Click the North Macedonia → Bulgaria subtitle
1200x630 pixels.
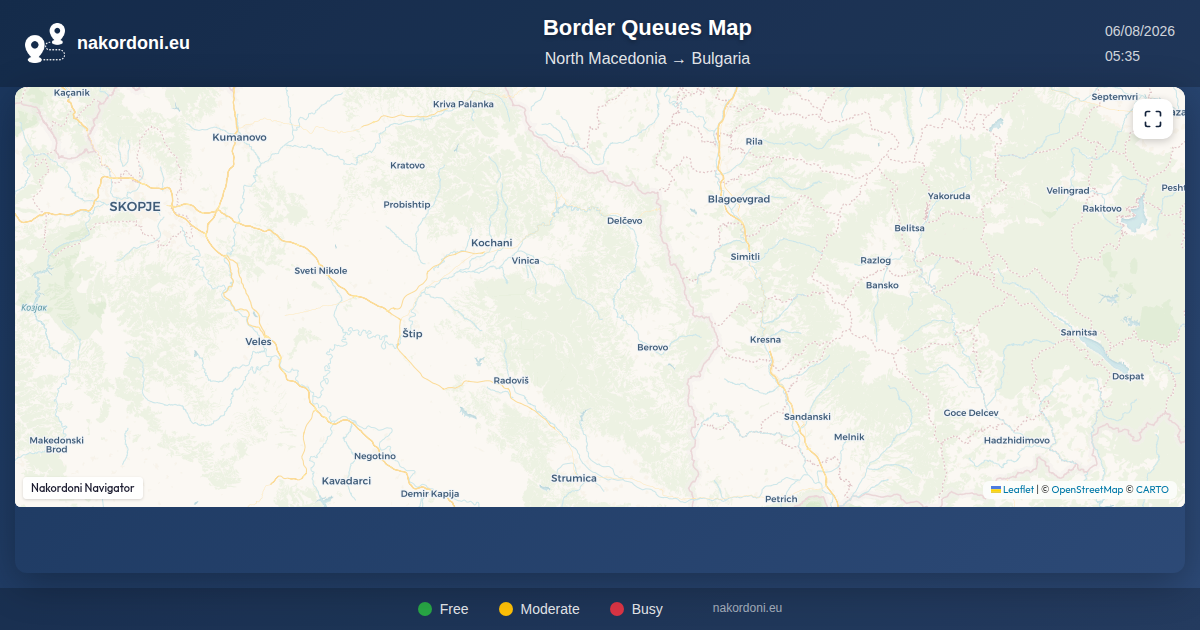(647, 59)
